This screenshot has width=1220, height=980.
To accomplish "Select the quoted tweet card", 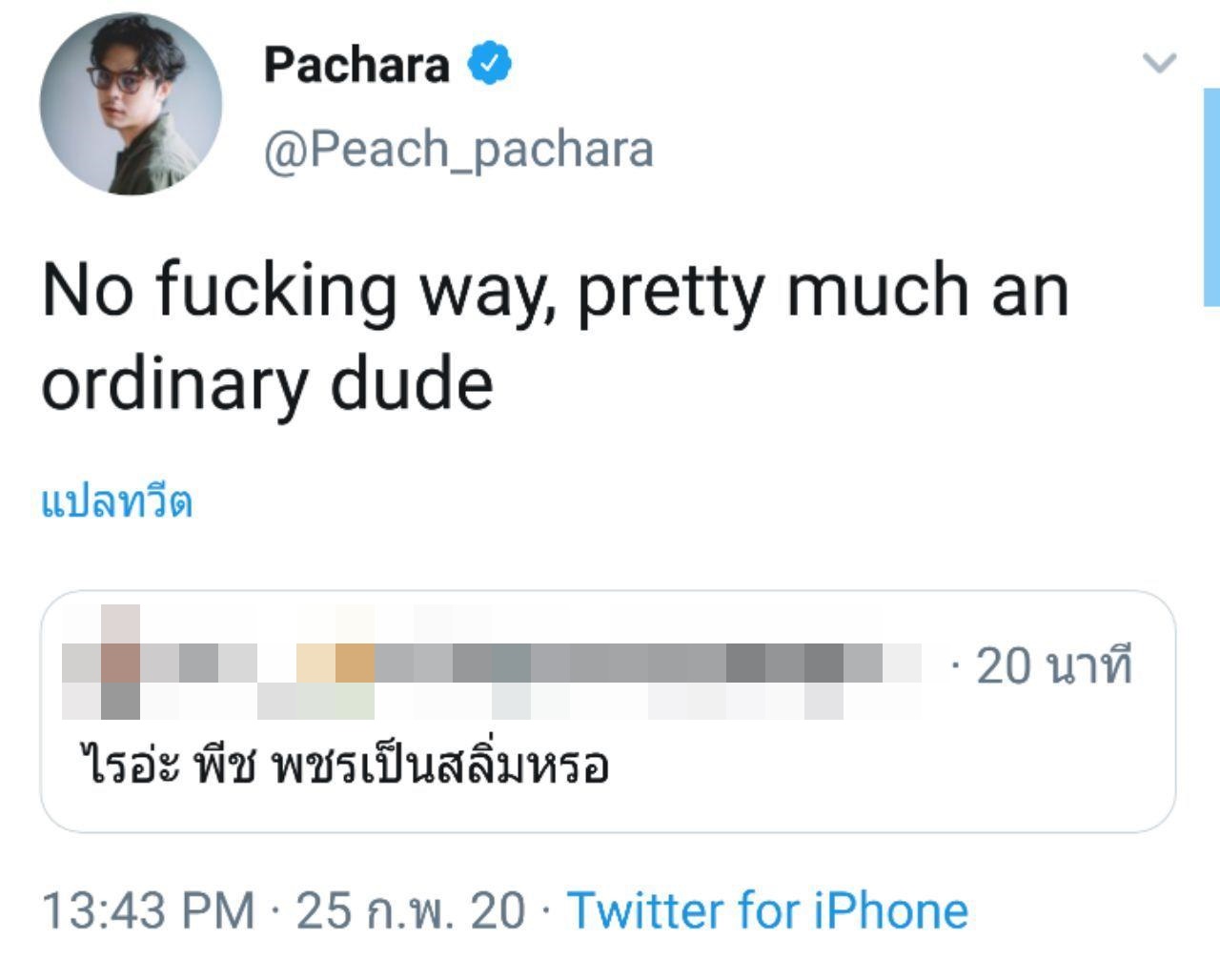I will [610, 710].
